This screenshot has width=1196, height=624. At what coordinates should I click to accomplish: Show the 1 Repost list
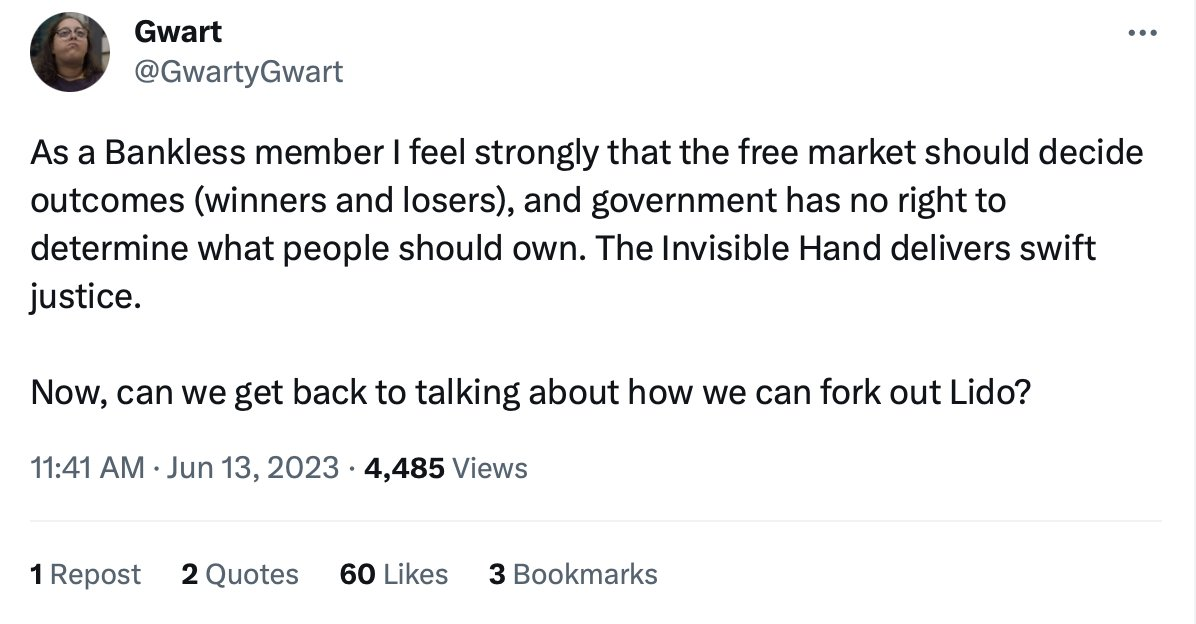click(x=86, y=574)
